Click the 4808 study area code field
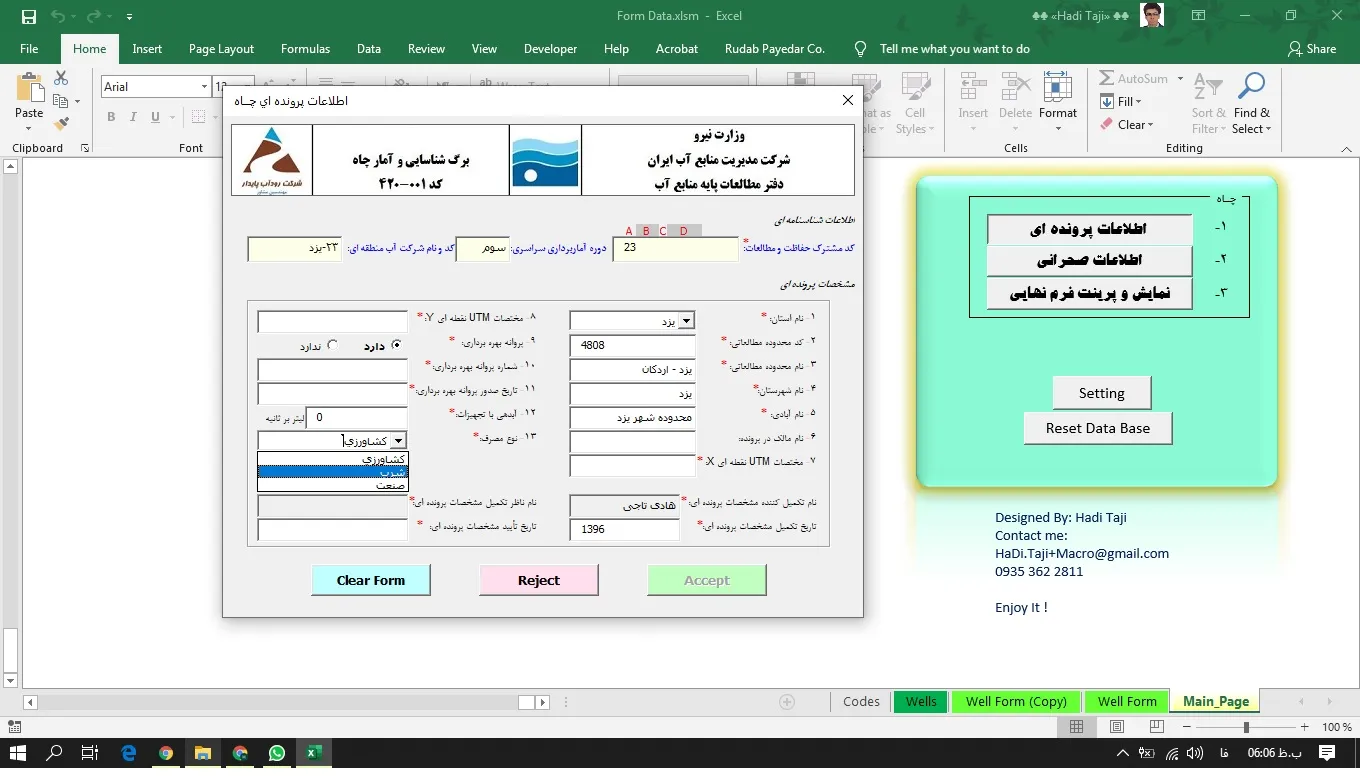1360x776 pixels. click(631, 345)
